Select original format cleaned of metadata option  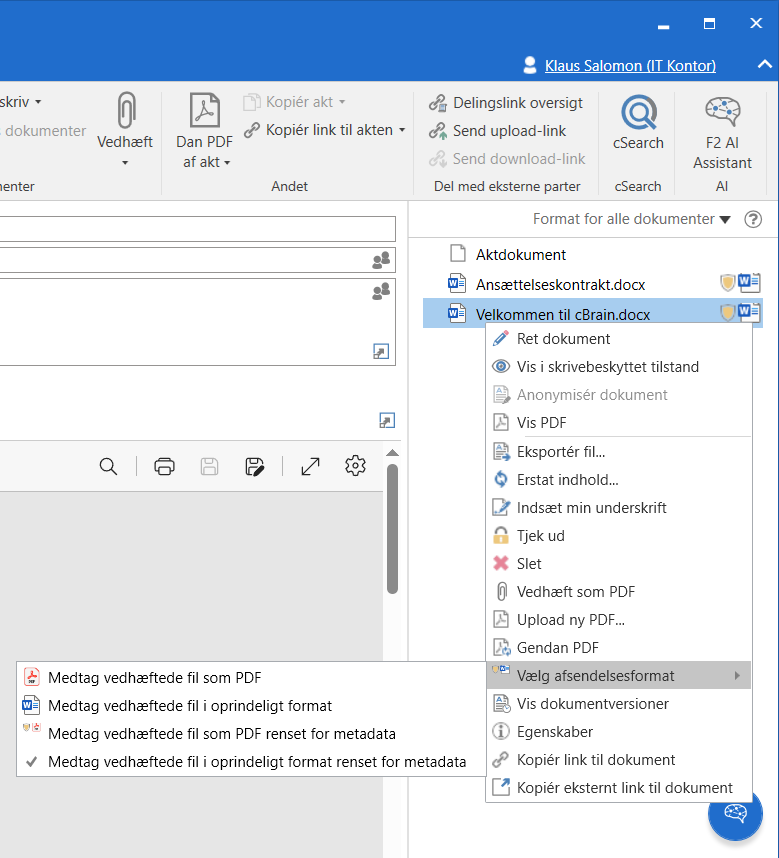257,762
